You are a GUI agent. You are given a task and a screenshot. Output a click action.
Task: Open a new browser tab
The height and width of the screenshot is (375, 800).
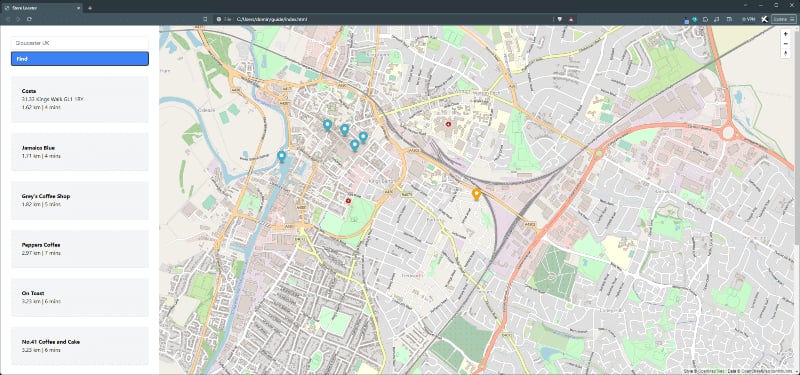pyautogui.click(x=90, y=8)
